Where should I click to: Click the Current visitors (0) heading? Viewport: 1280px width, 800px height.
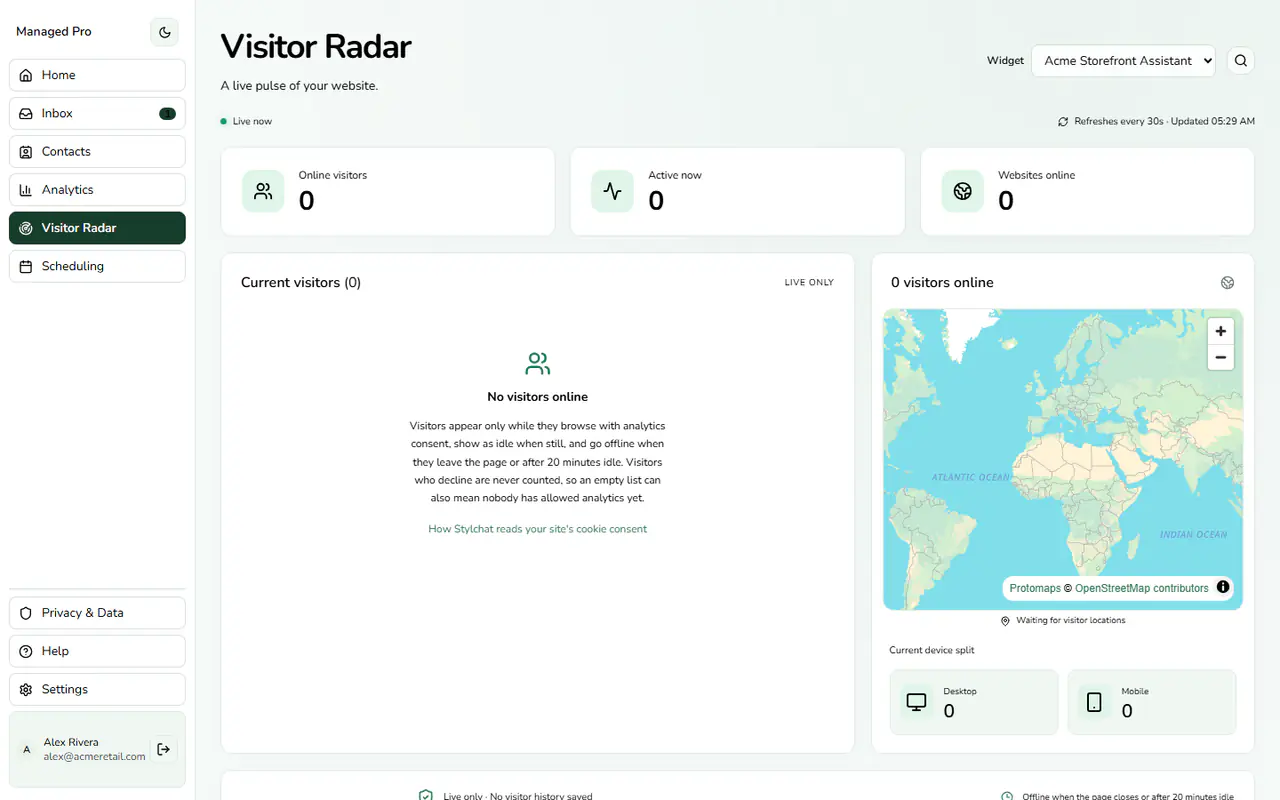tap(301, 283)
